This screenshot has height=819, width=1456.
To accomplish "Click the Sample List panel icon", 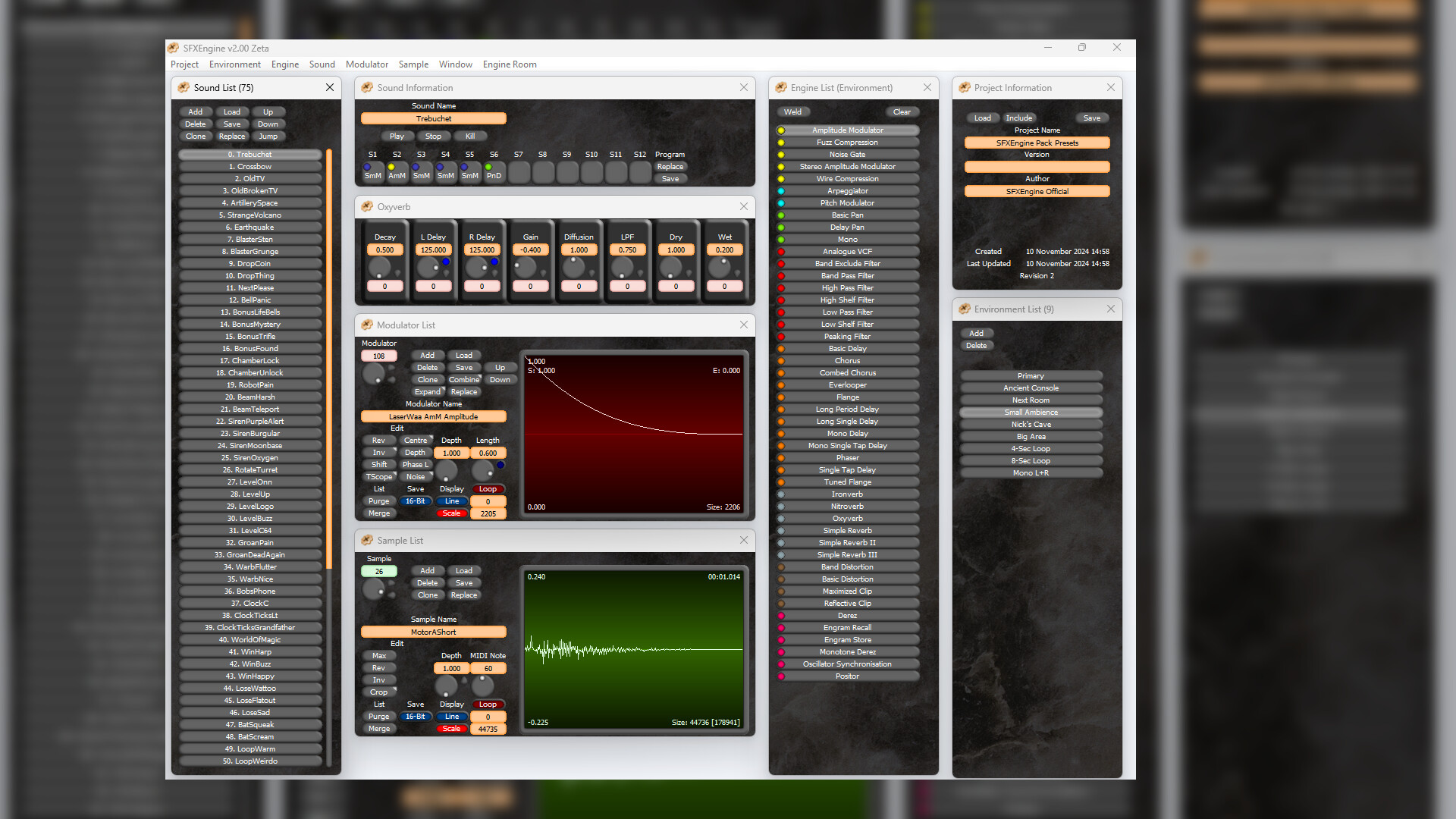I will (x=366, y=540).
